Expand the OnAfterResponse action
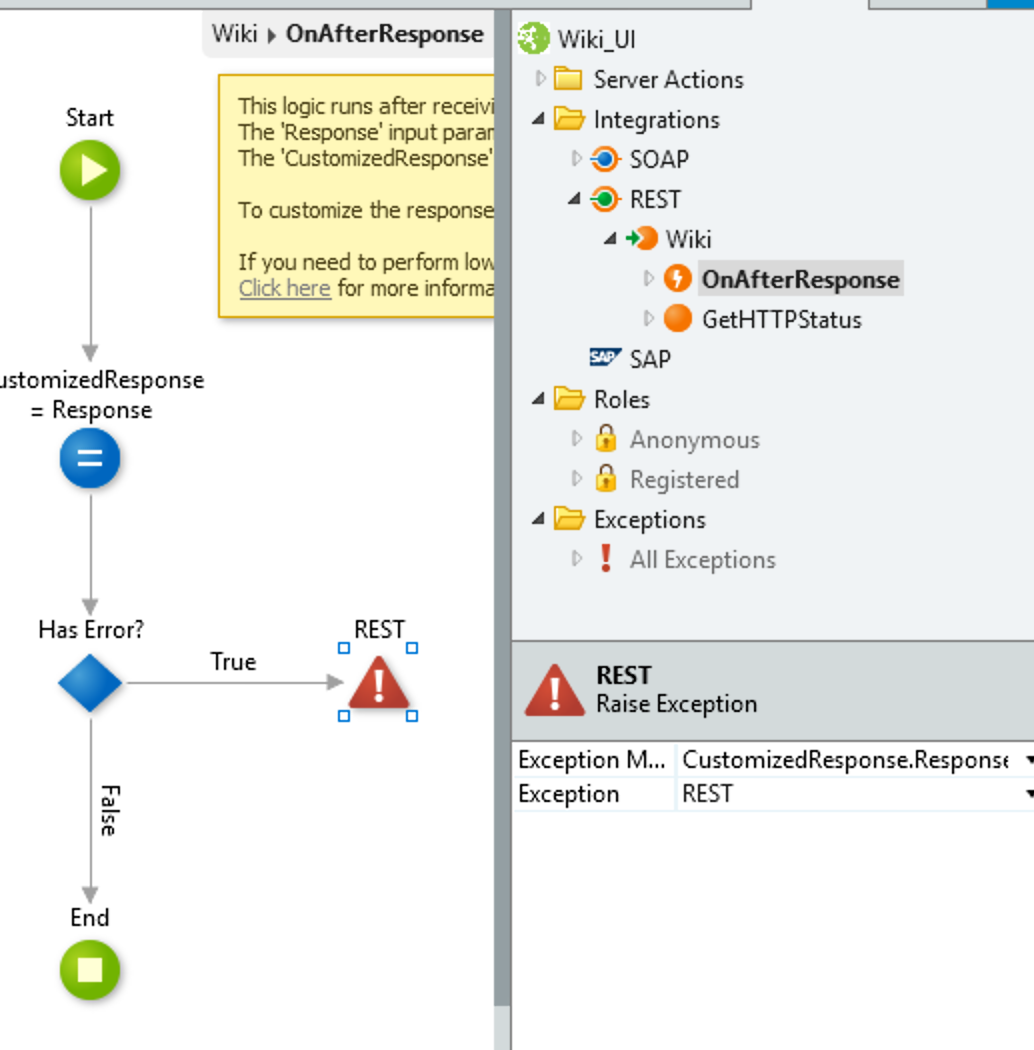The image size is (1034, 1050). [648, 279]
